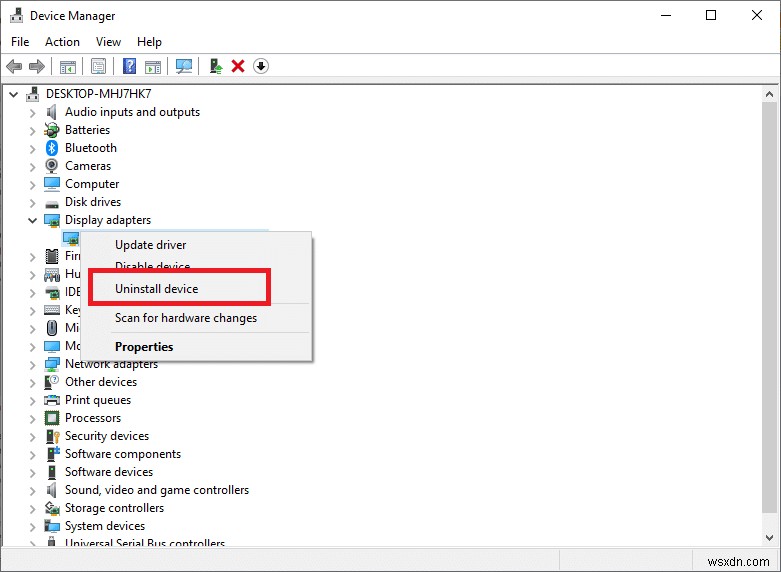Click the Device Manager title bar icon

[x=17, y=16]
